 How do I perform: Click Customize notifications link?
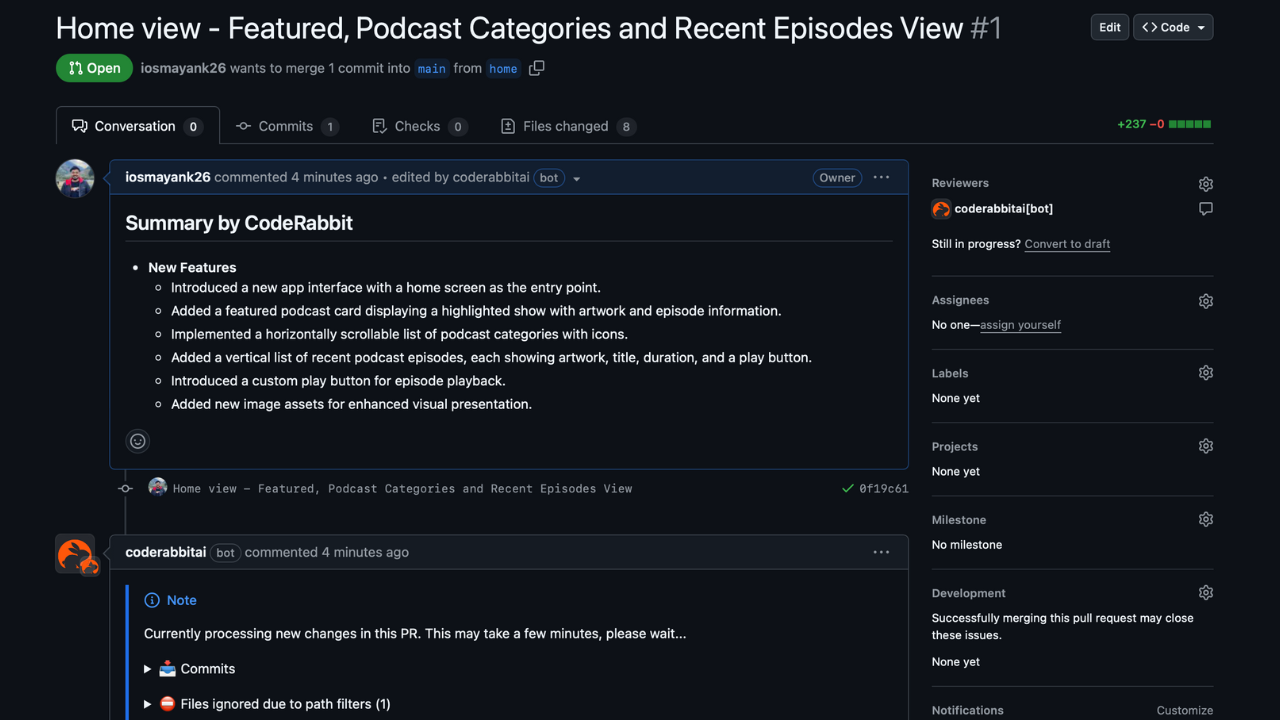[1185, 711]
